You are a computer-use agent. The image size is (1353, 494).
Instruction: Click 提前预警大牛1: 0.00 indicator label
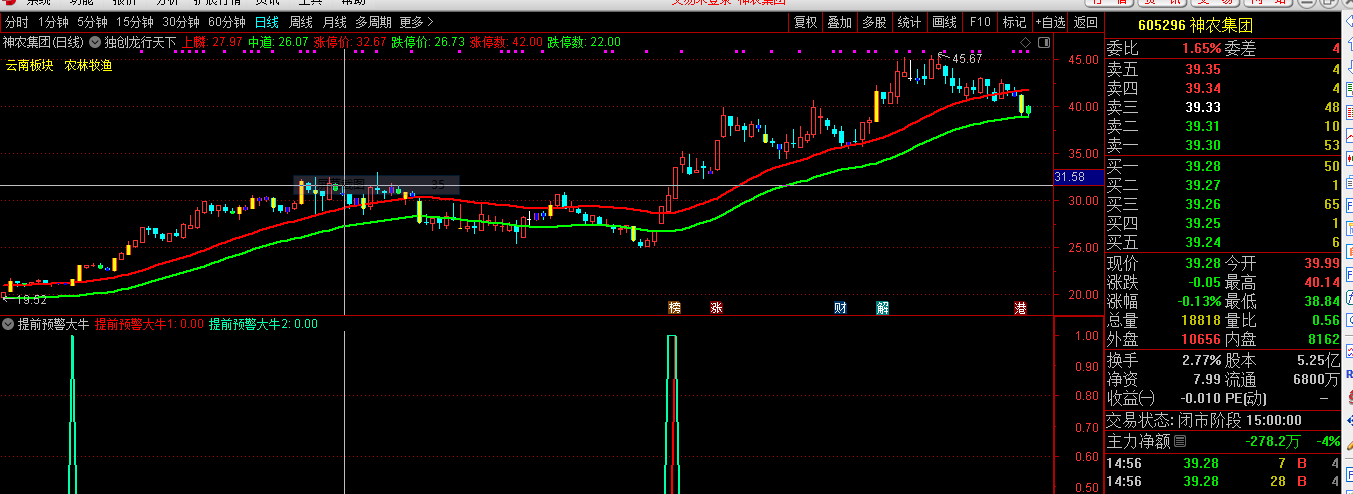(150, 324)
